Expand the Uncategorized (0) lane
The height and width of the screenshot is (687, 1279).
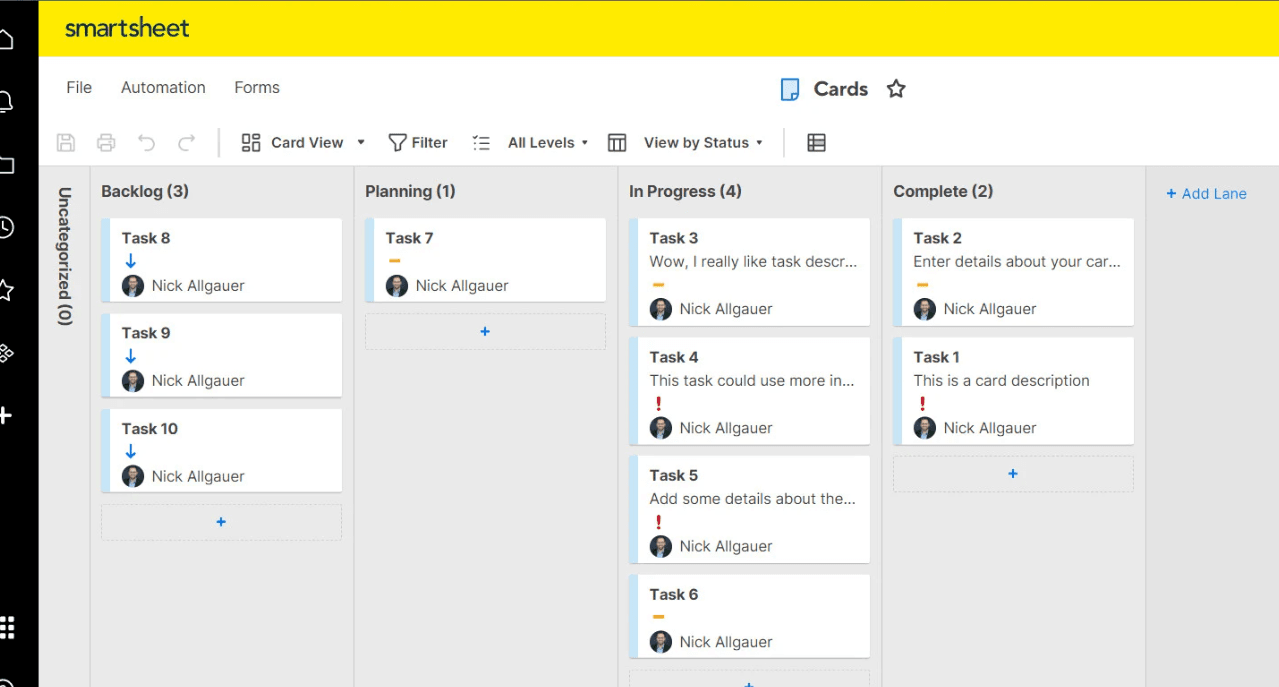(65, 256)
